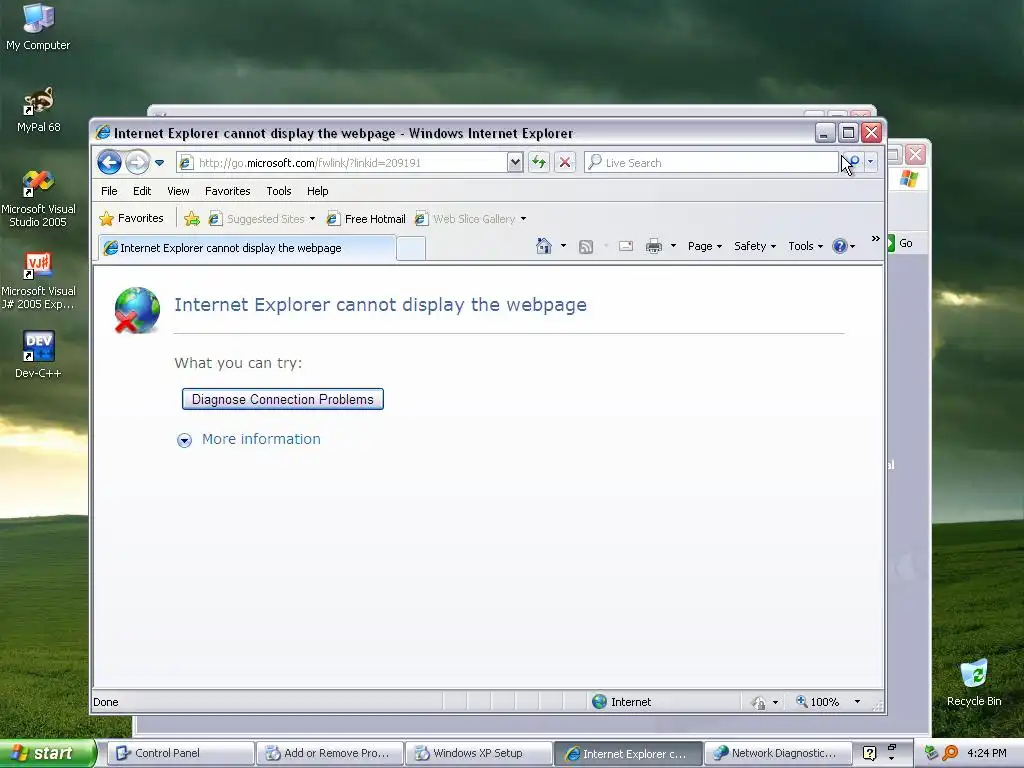This screenshot has width=1024, height=768.
Task: Open the Edit menu
Action: pyautogui.click(x=142, y=191)
